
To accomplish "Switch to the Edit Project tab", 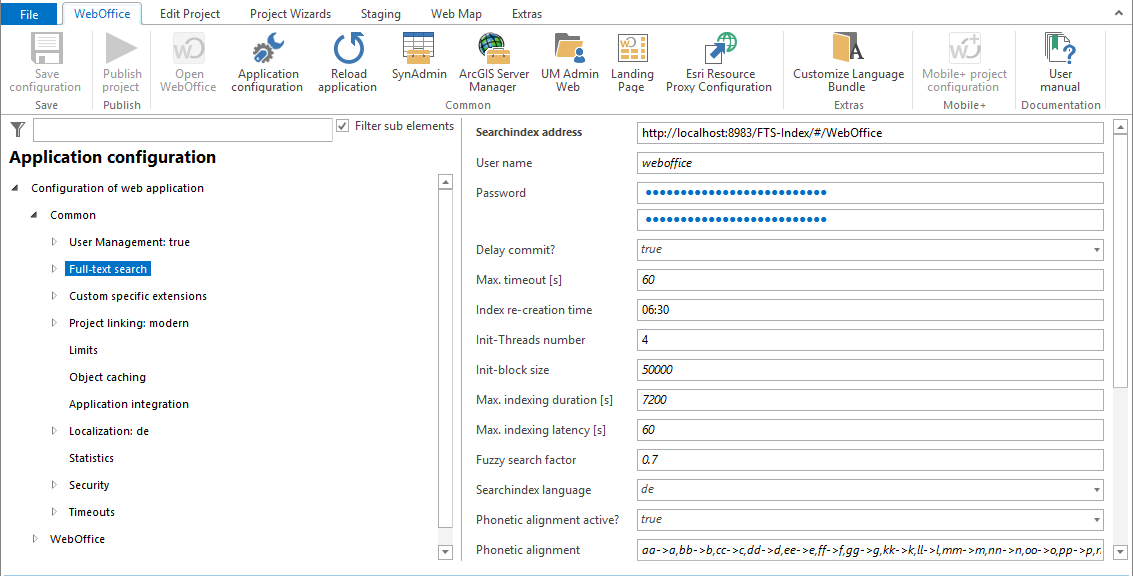I will coord(190,14).
